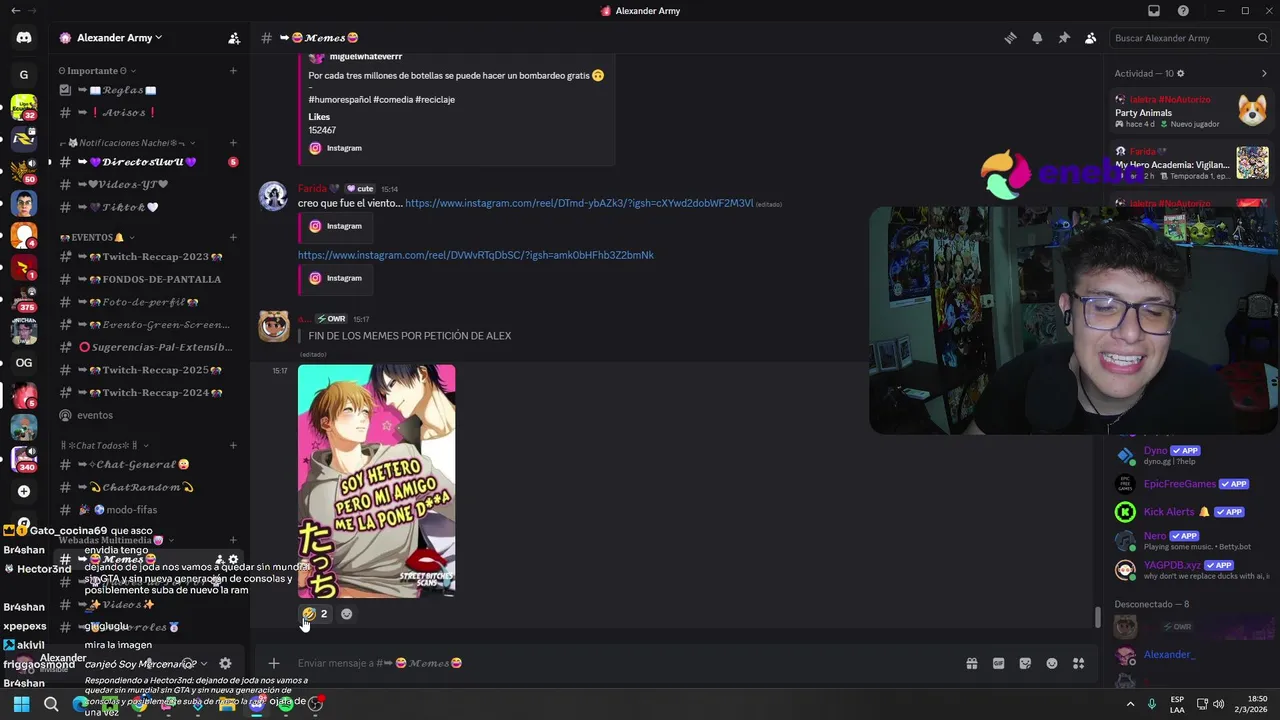Open the ChatRandom channel
This screenshot has width=1280, height=720.
(x=148, y=488)
